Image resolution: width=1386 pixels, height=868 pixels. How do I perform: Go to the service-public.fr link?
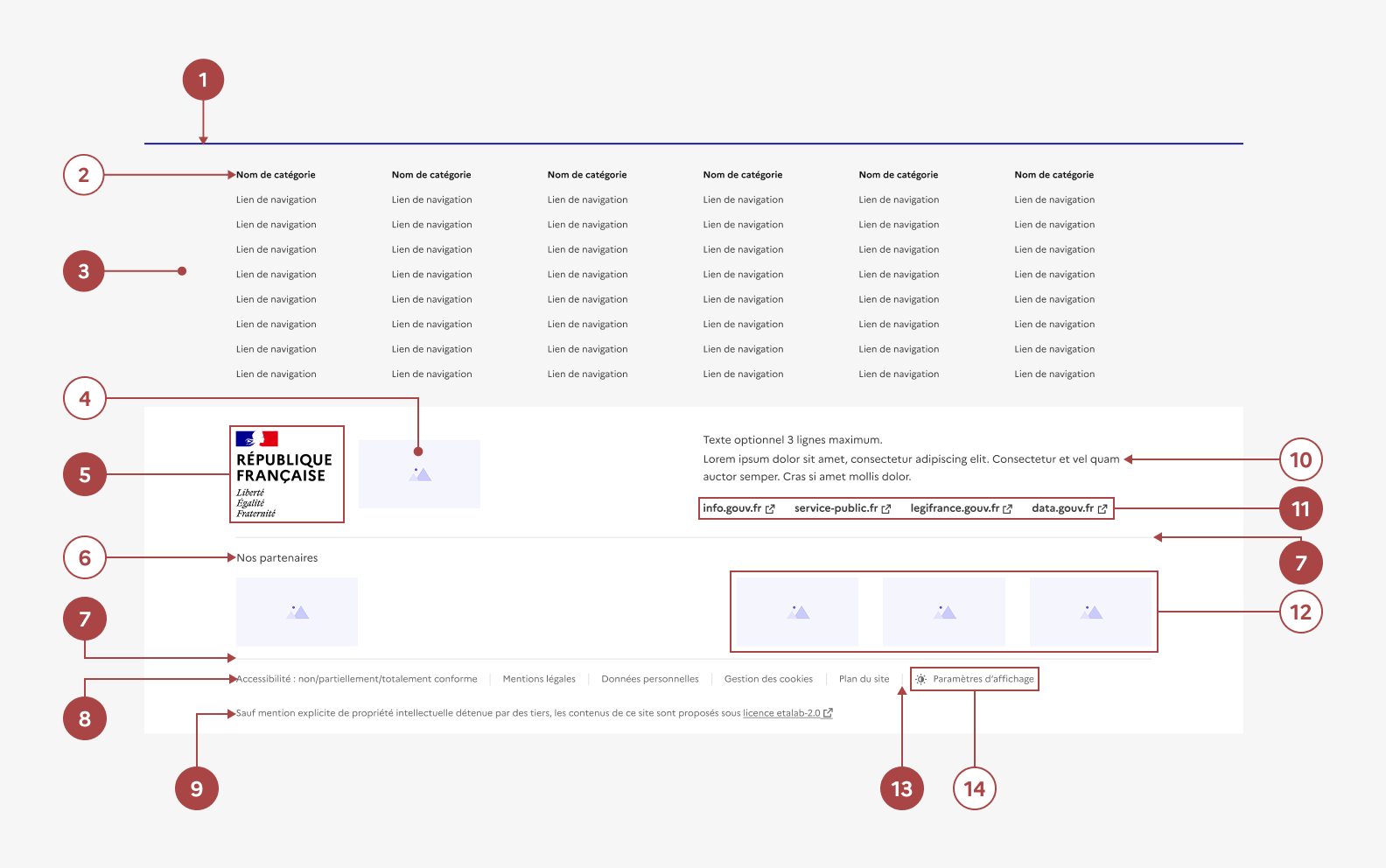[x=842, y=508]
